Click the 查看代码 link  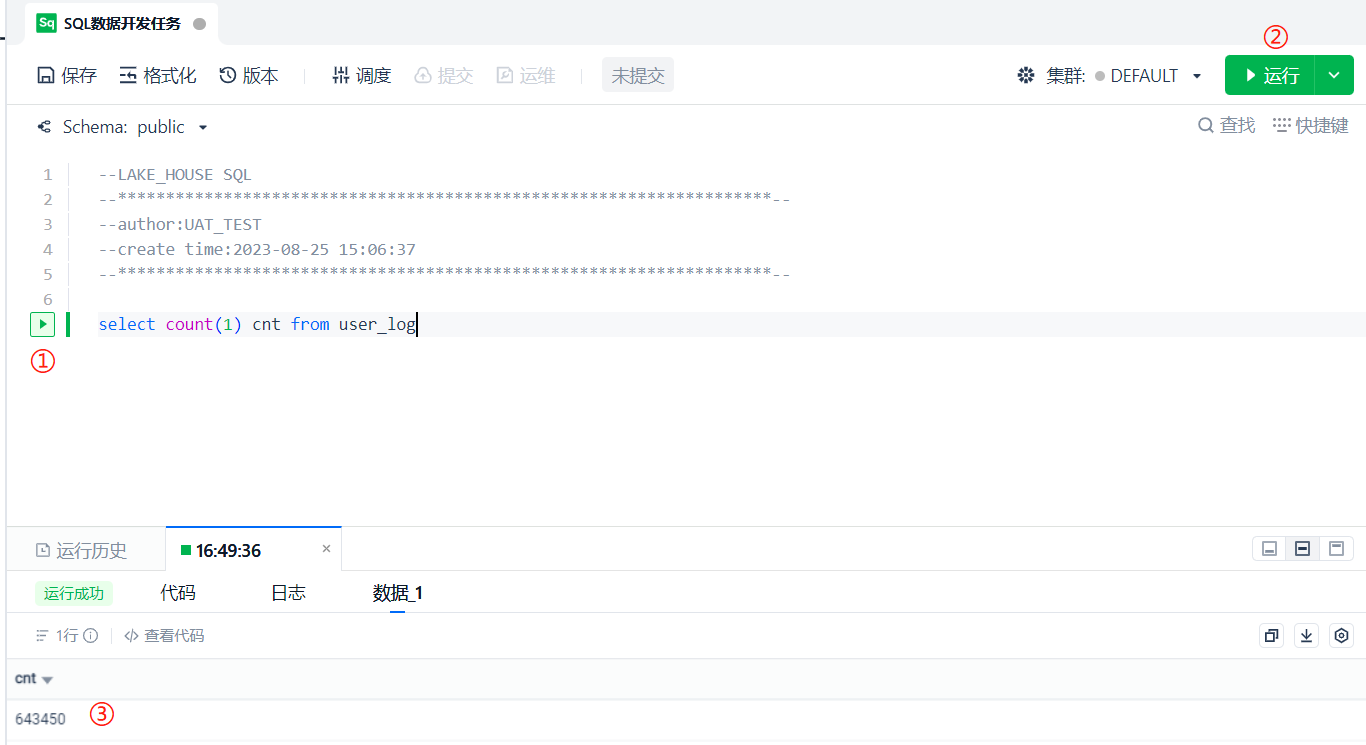point(164,636)
